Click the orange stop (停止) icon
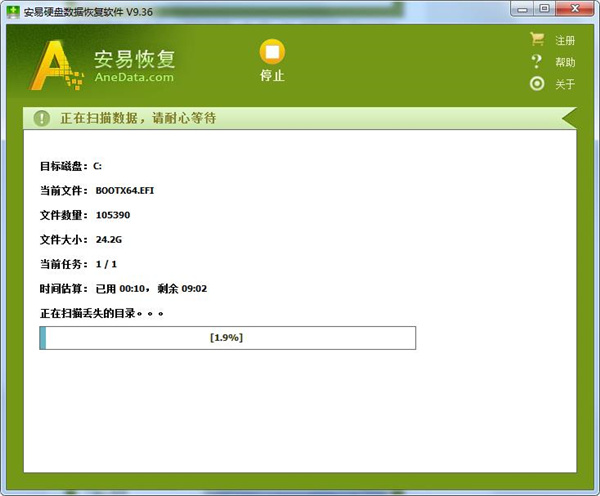Viewport: 600px width, 496px height. click(x=272, y=52)
